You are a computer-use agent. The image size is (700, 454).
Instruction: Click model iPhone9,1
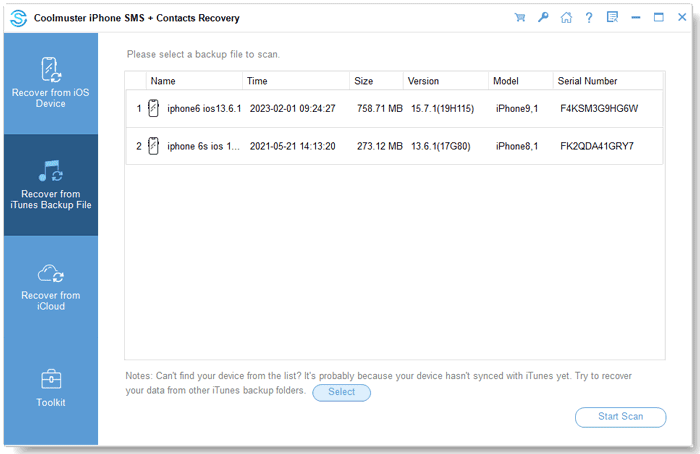pyautogui.click(x=517, y=108)
